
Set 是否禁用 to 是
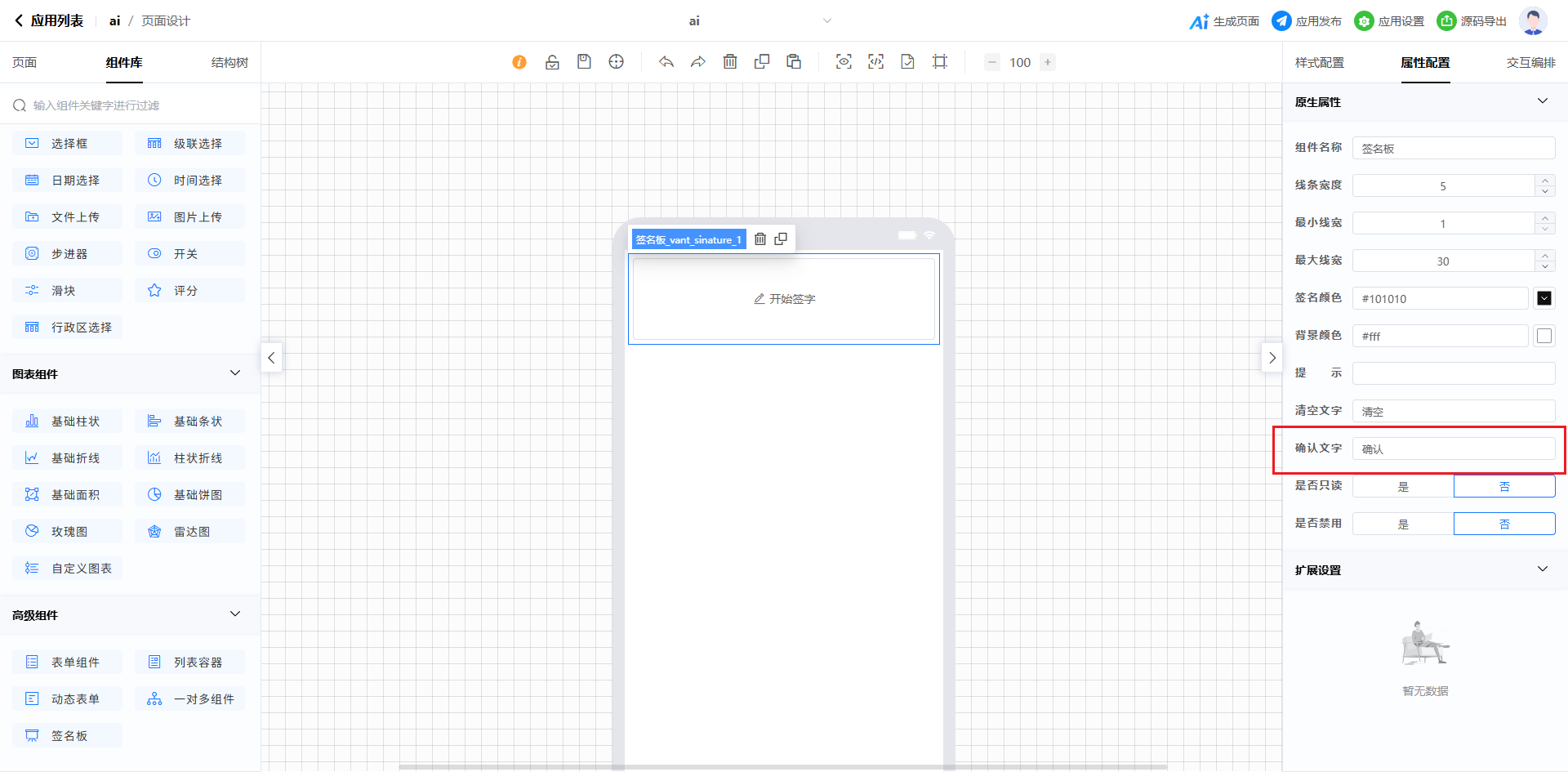[1403, 524]
